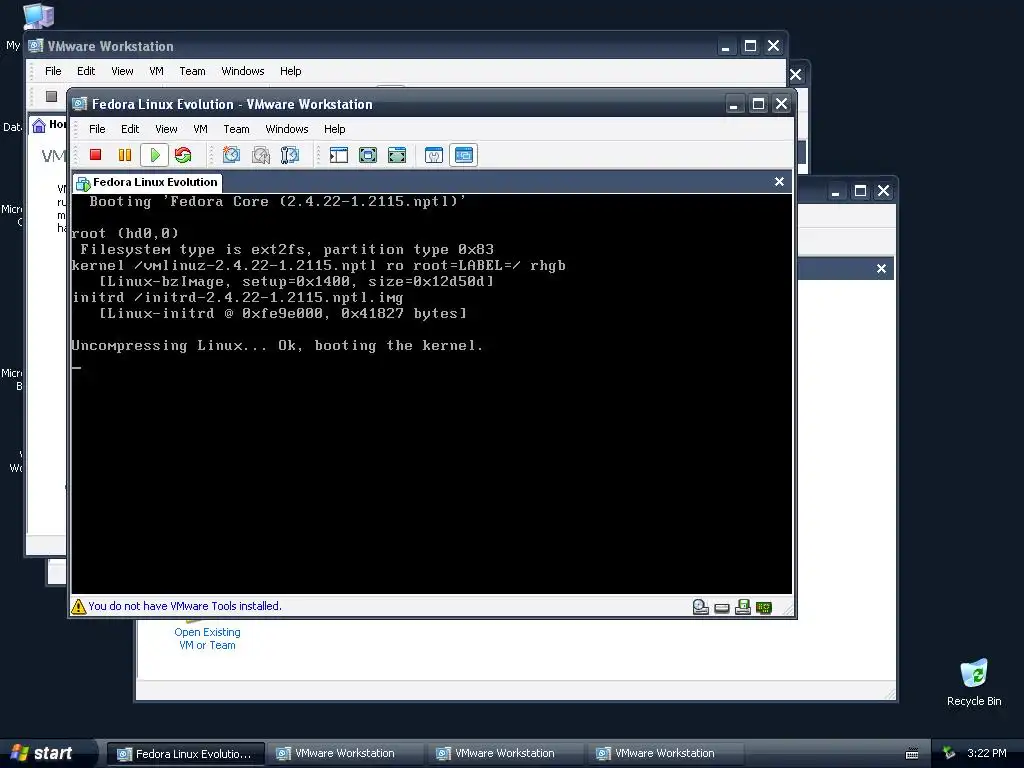1024x768 pixels.
Task: Click the VMware icon in the Fedora title bar
Action: 80,104
